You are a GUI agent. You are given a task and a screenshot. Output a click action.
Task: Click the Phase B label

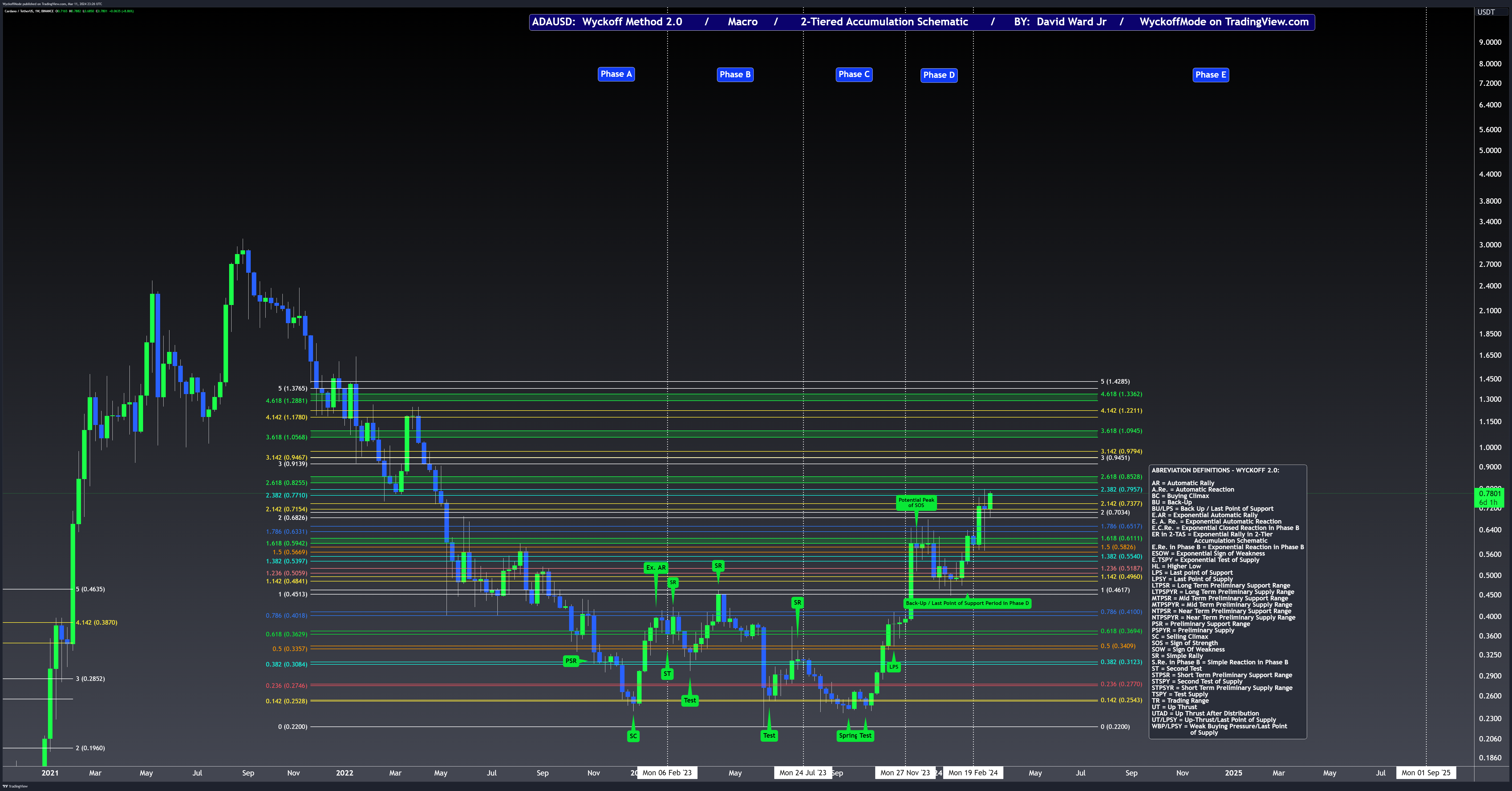pyautogui.click(x=735, y=75)
